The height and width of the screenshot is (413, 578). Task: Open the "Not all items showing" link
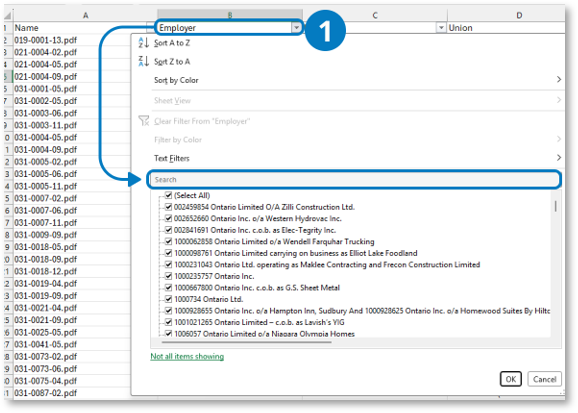[x=187, y=357]
